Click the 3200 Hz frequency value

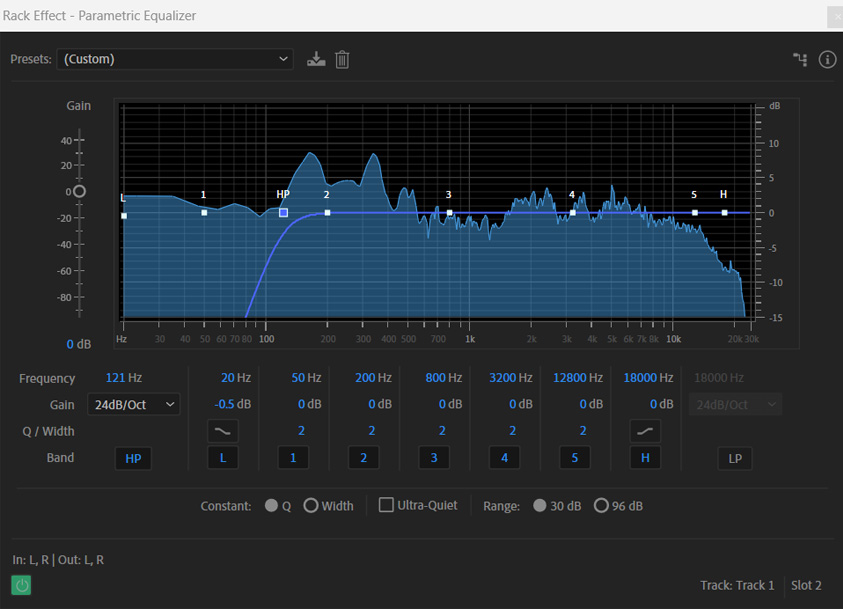(x=511, y=378)
